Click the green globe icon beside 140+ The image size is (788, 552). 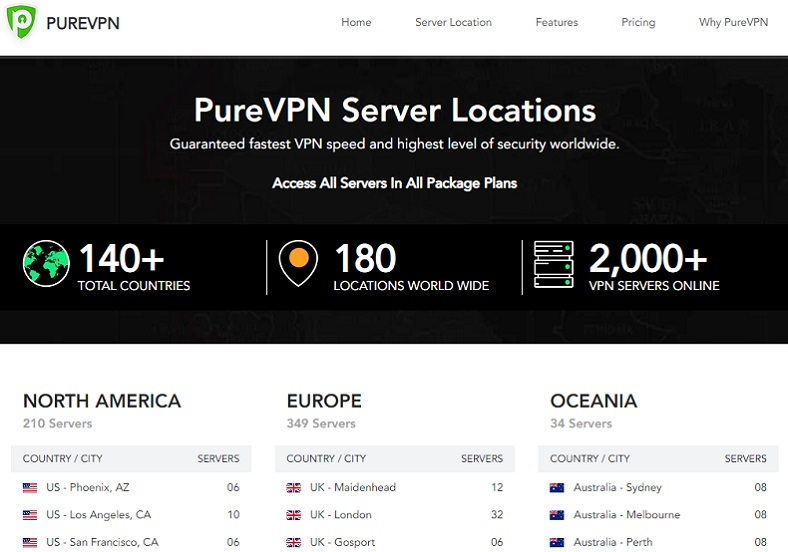click(x=46, y=263)
